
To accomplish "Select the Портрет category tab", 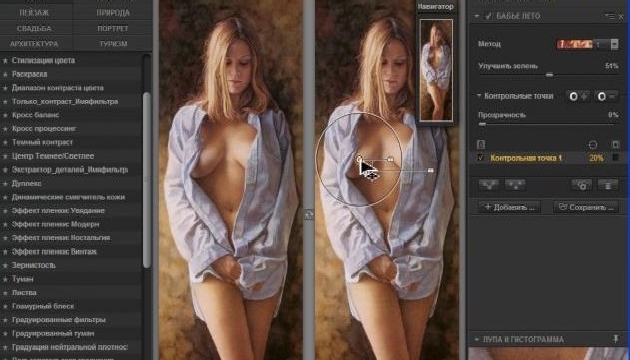I will tap(113, 29).
